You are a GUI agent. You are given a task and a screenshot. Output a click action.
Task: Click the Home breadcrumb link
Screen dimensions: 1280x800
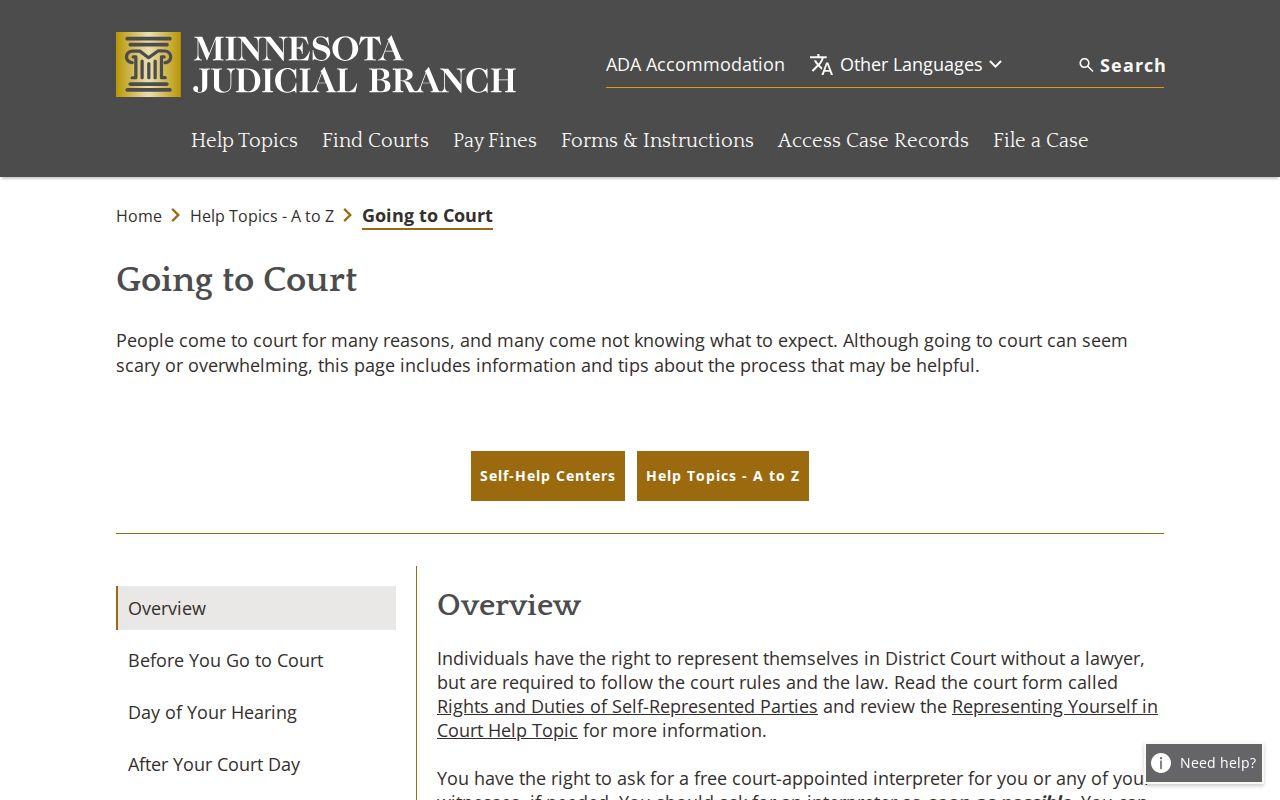point(139,216)
